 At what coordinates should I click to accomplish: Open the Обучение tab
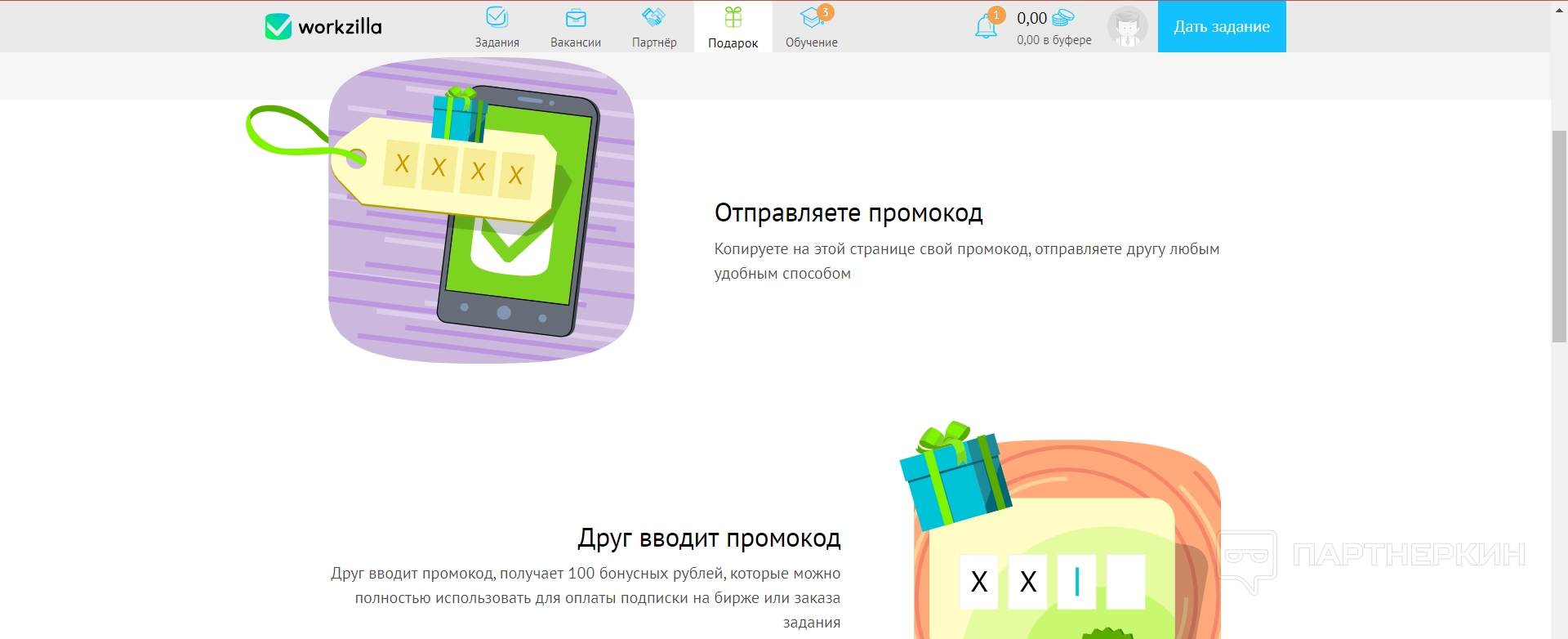(812, 27)
